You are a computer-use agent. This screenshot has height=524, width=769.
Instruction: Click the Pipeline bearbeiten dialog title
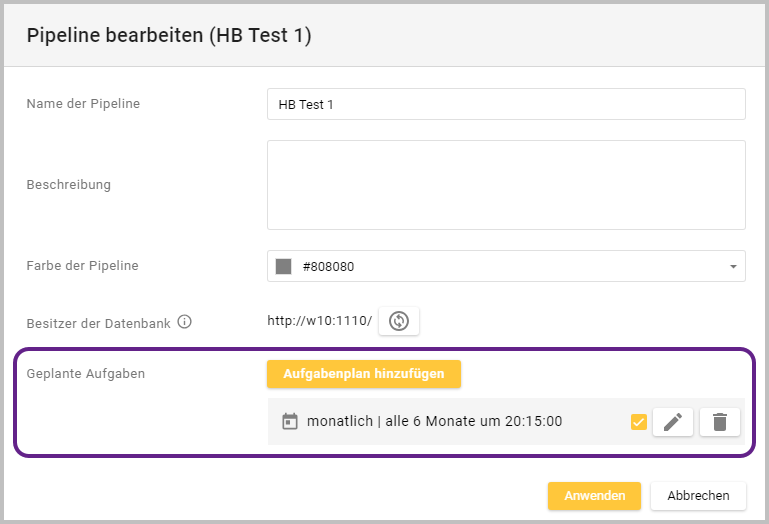pyautogui.click(x=169, y=36)
